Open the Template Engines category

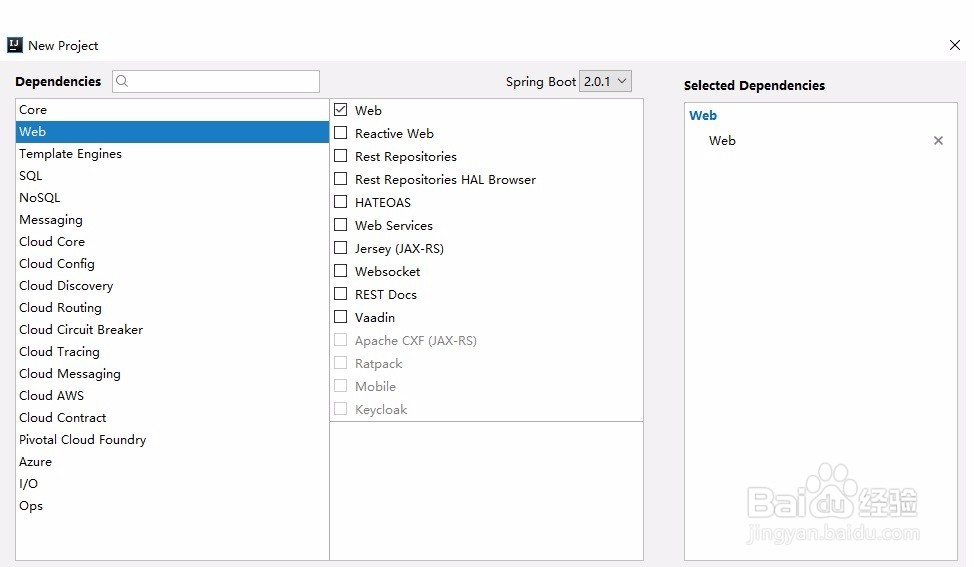tap(70, 154)
